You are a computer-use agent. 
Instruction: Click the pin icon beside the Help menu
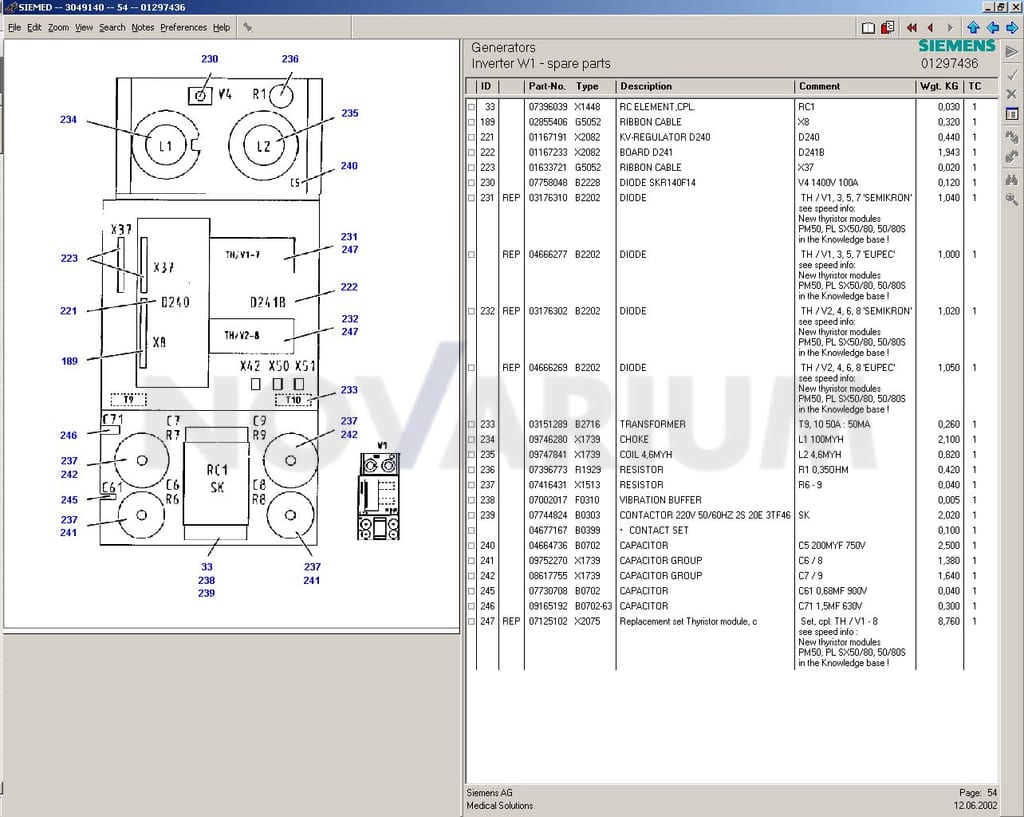[x=248, y=27]
